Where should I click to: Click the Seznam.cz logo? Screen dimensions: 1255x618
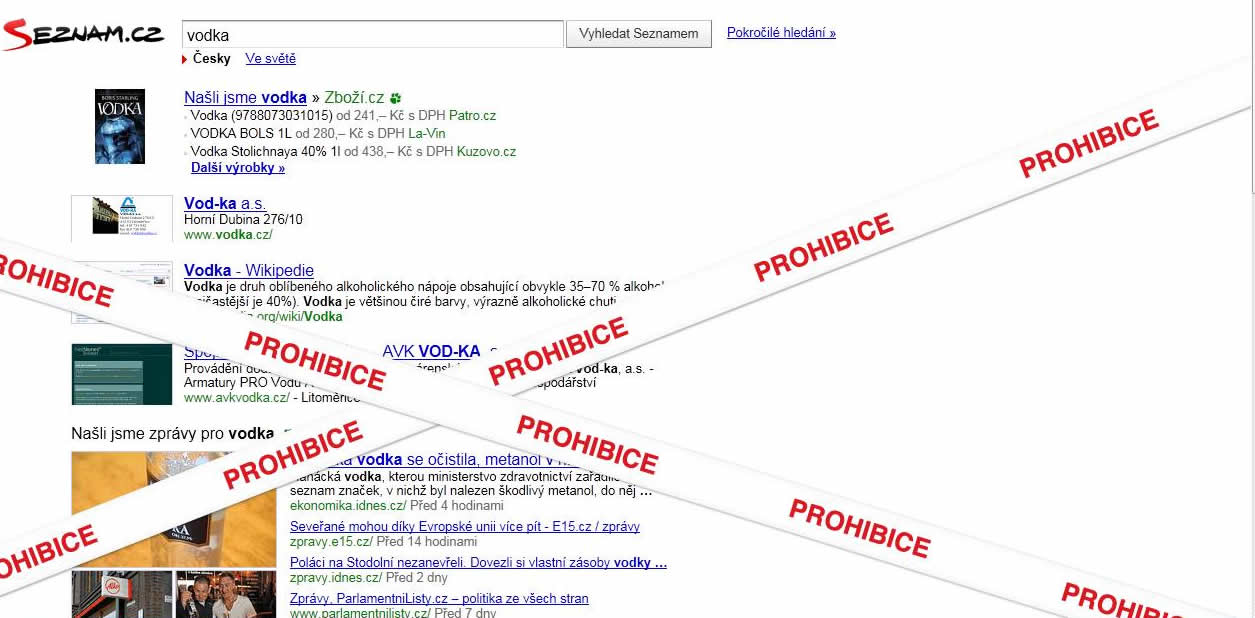82,35
